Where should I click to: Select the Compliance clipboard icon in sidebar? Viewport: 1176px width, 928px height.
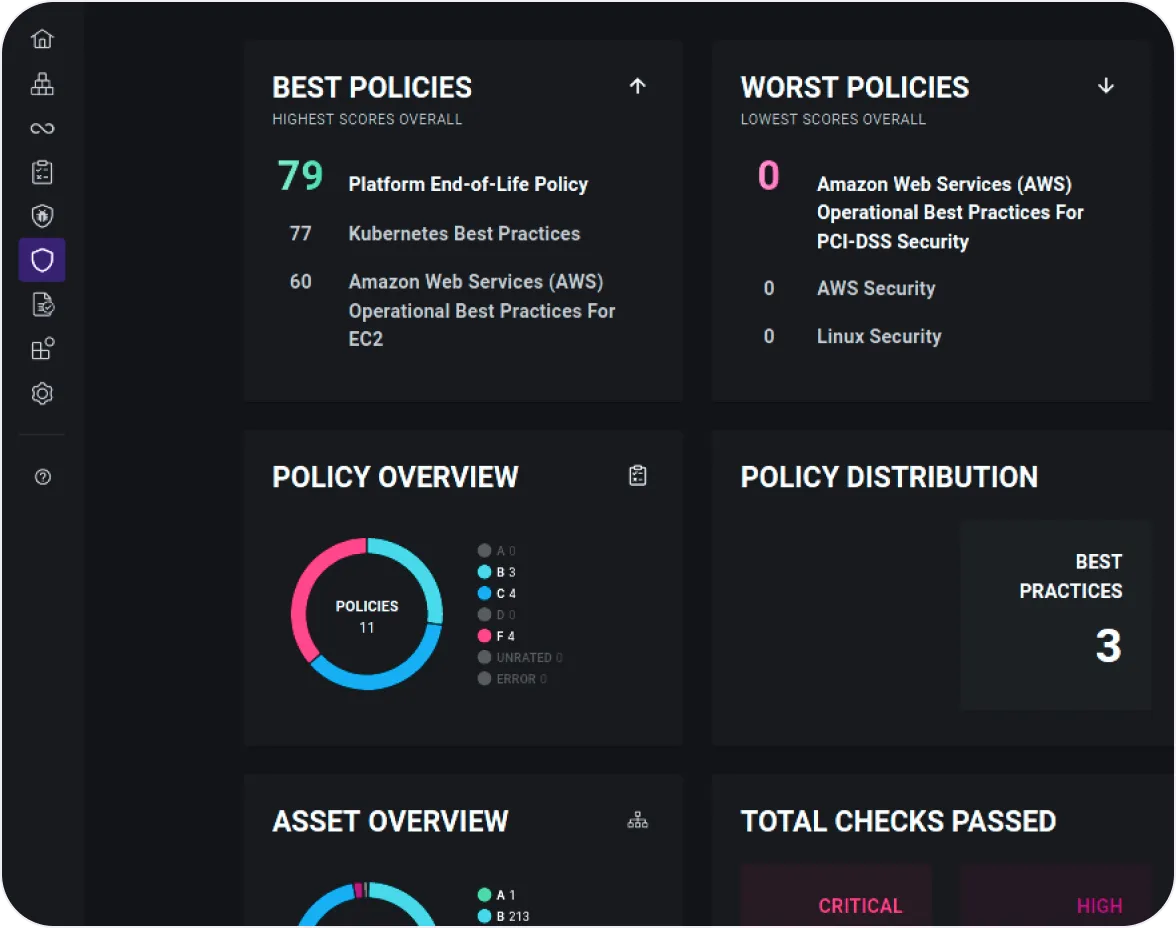[42, 172]
